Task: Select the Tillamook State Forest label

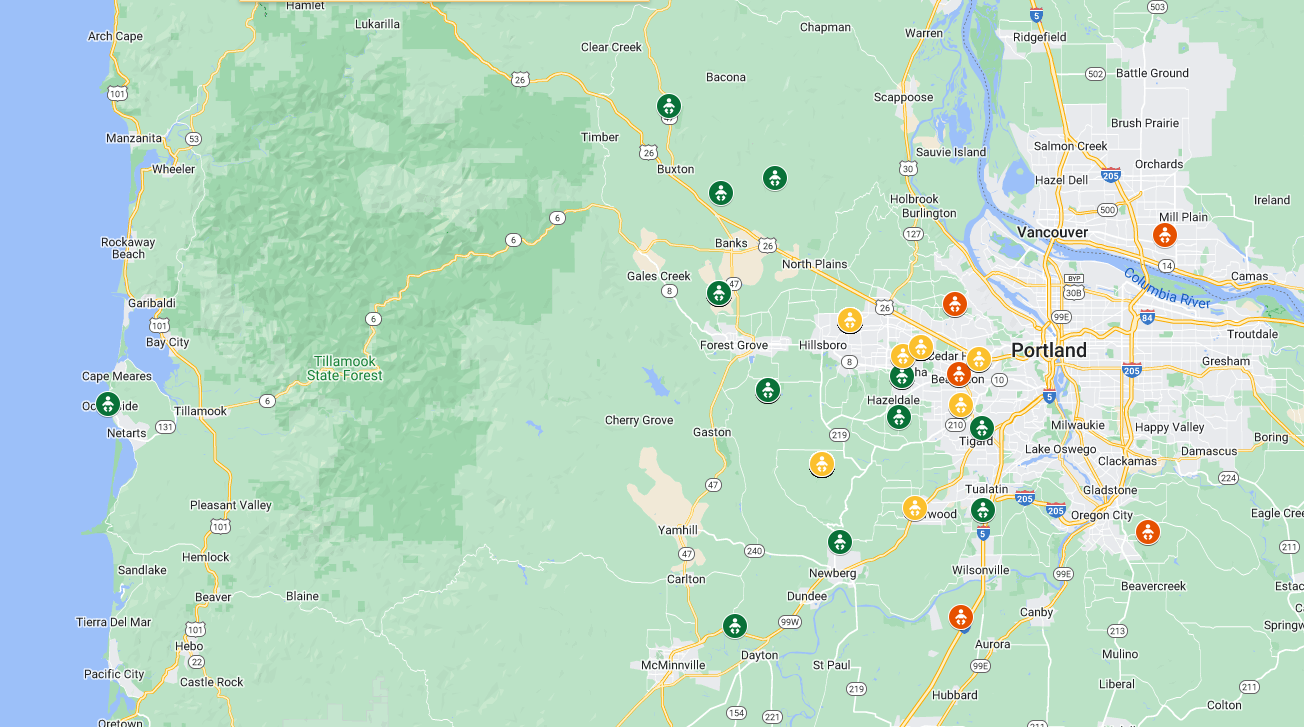Action: 344,368
